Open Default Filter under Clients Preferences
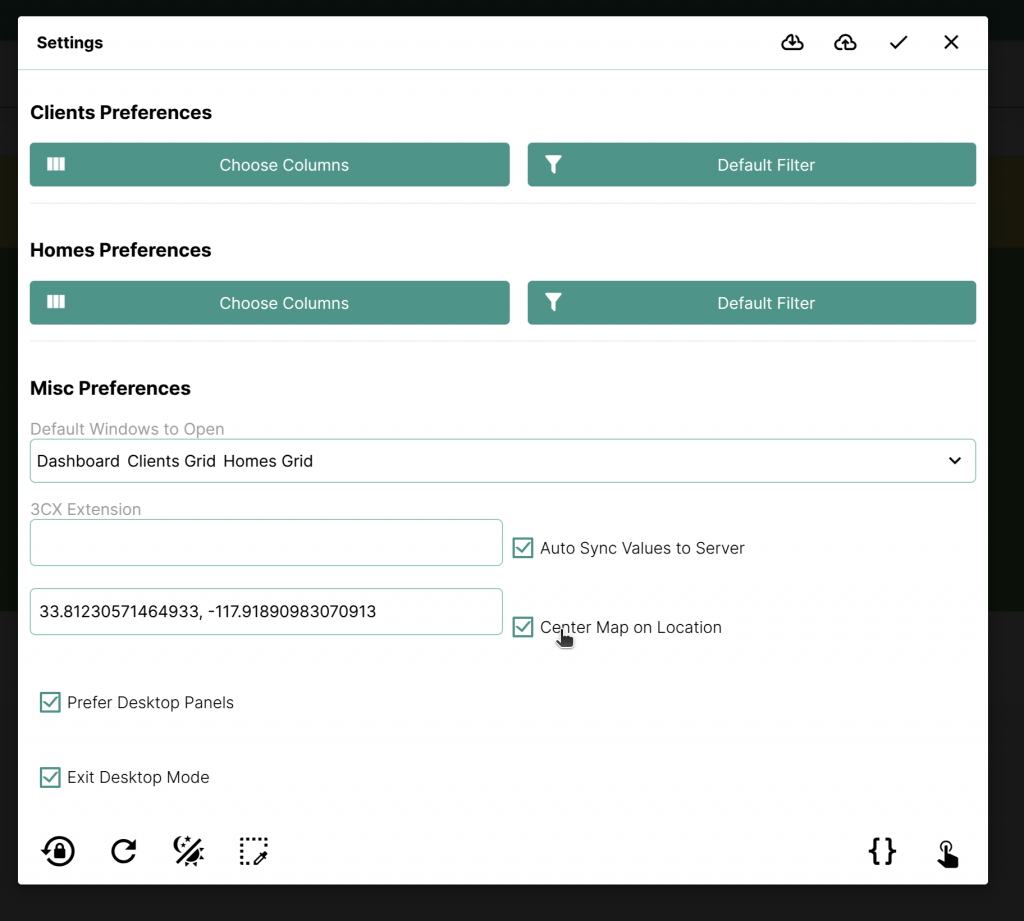This screenshot has width=1024, height=921. point(751,165)
